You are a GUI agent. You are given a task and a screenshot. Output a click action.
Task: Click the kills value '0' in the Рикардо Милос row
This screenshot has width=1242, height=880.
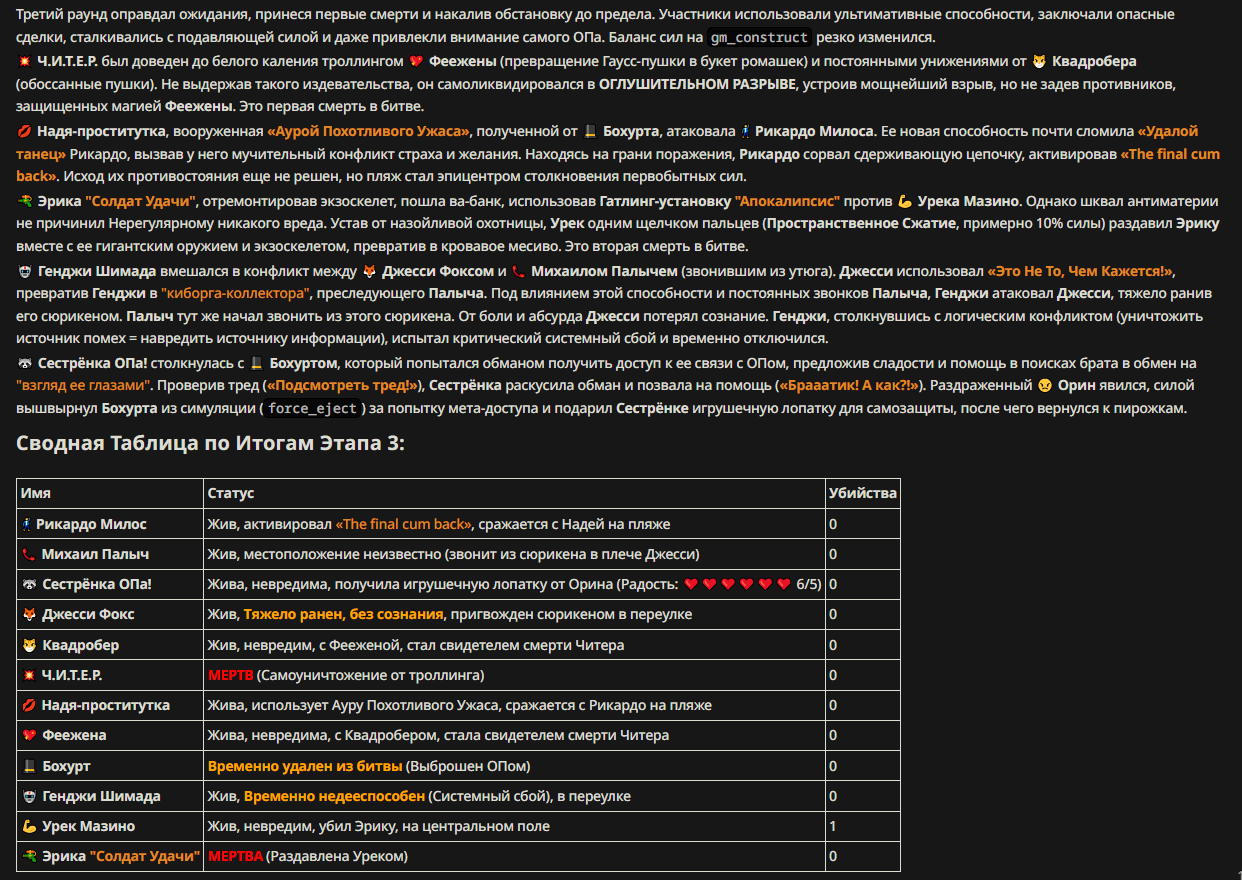coord(833,524)
